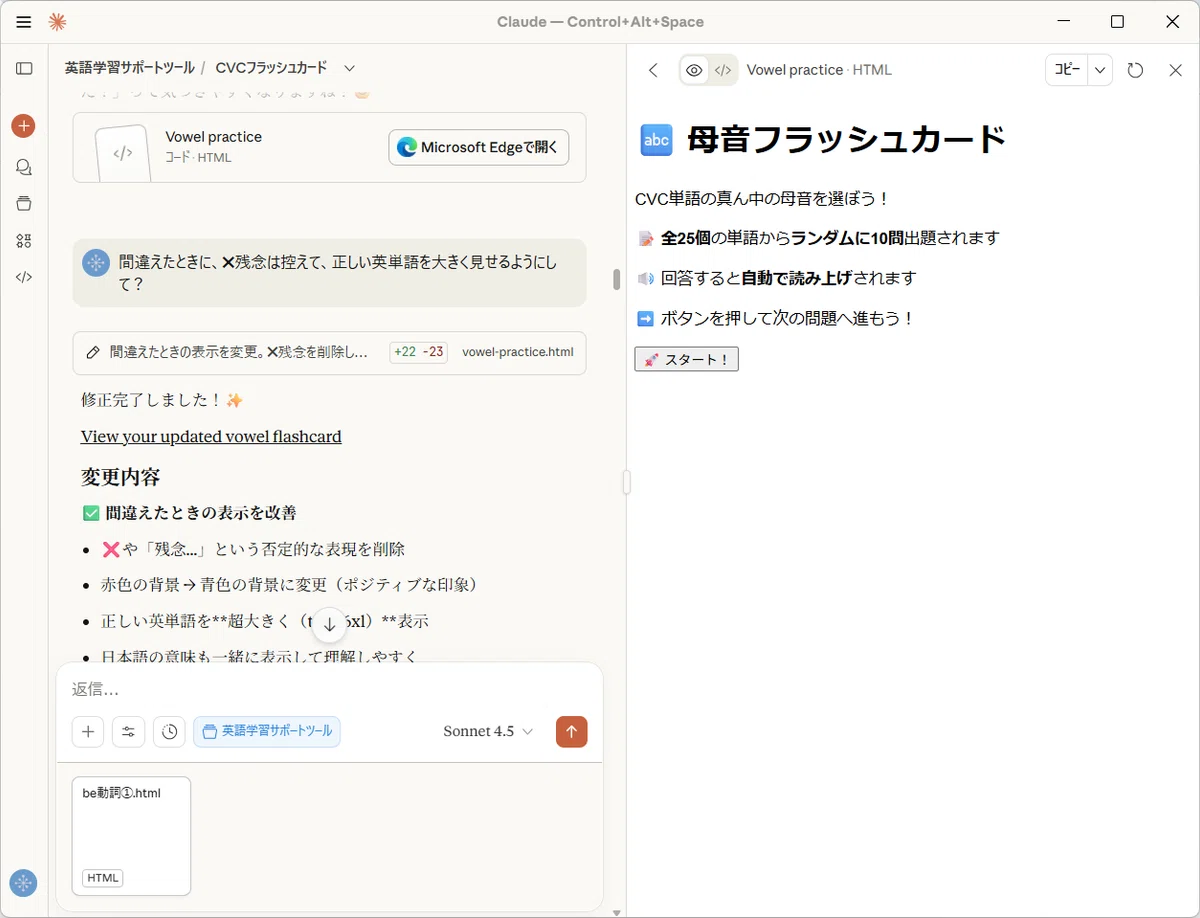Screen dimensions: 1200x918
Task: Click the pencil icon on edit entry
Action: [x=93, y=353]
